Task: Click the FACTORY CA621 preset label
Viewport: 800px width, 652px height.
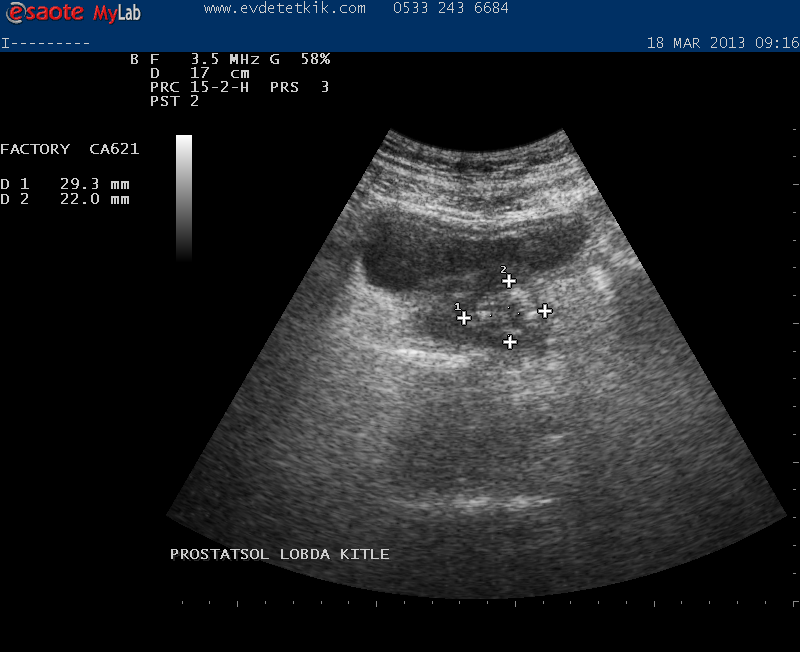Action: pos(69,149)
